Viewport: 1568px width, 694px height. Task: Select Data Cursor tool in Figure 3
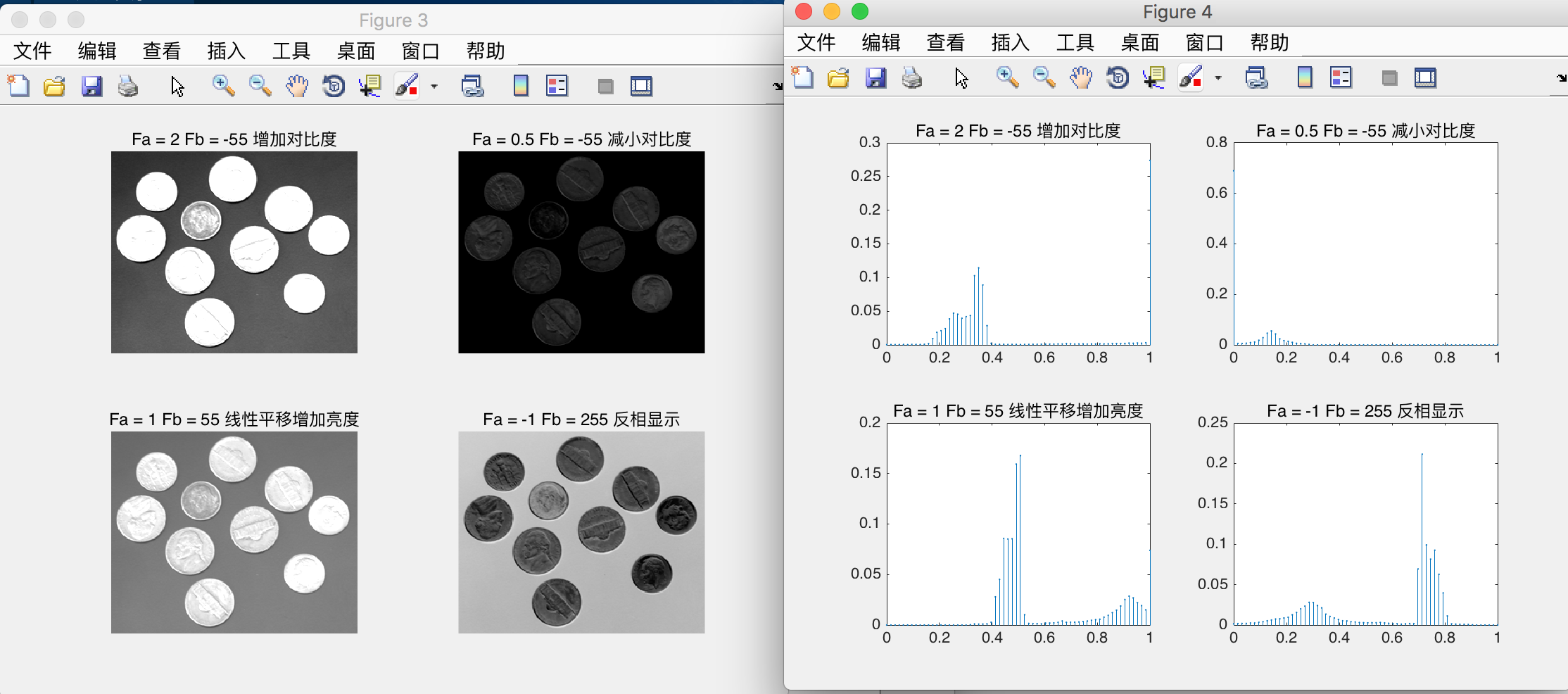click(x=370, y=86)
